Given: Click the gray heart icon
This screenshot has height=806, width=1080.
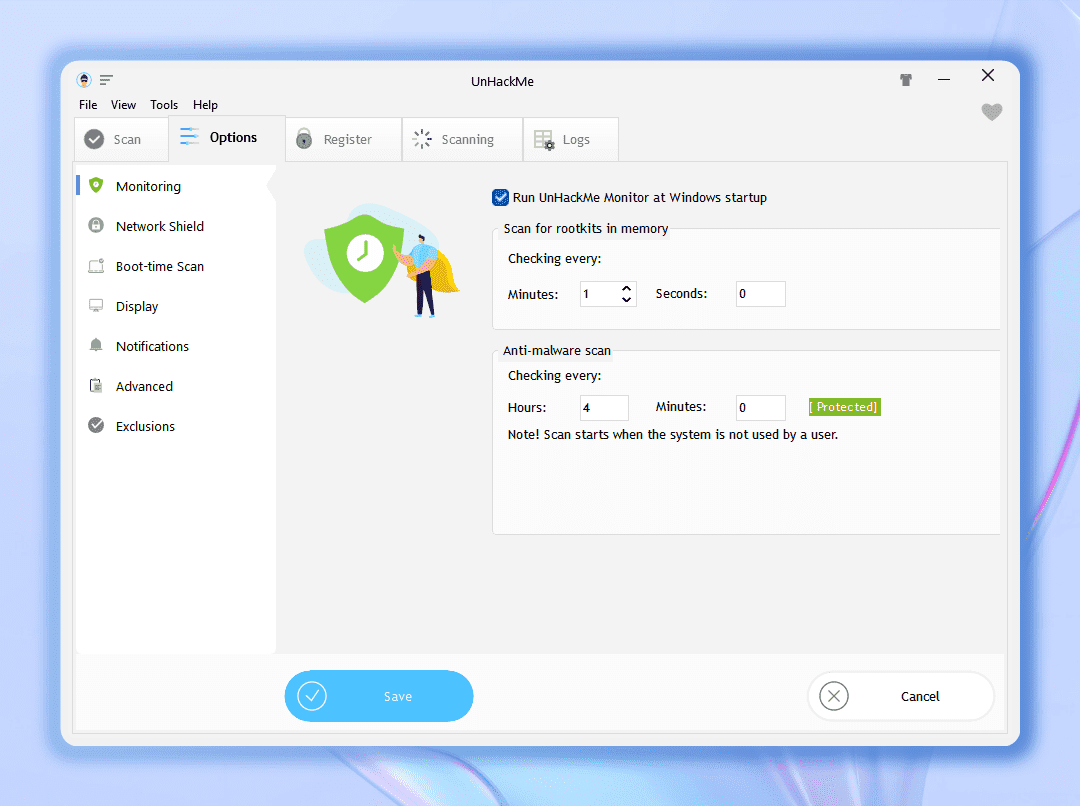Looking at the screenshot, I should click(991, 112).
